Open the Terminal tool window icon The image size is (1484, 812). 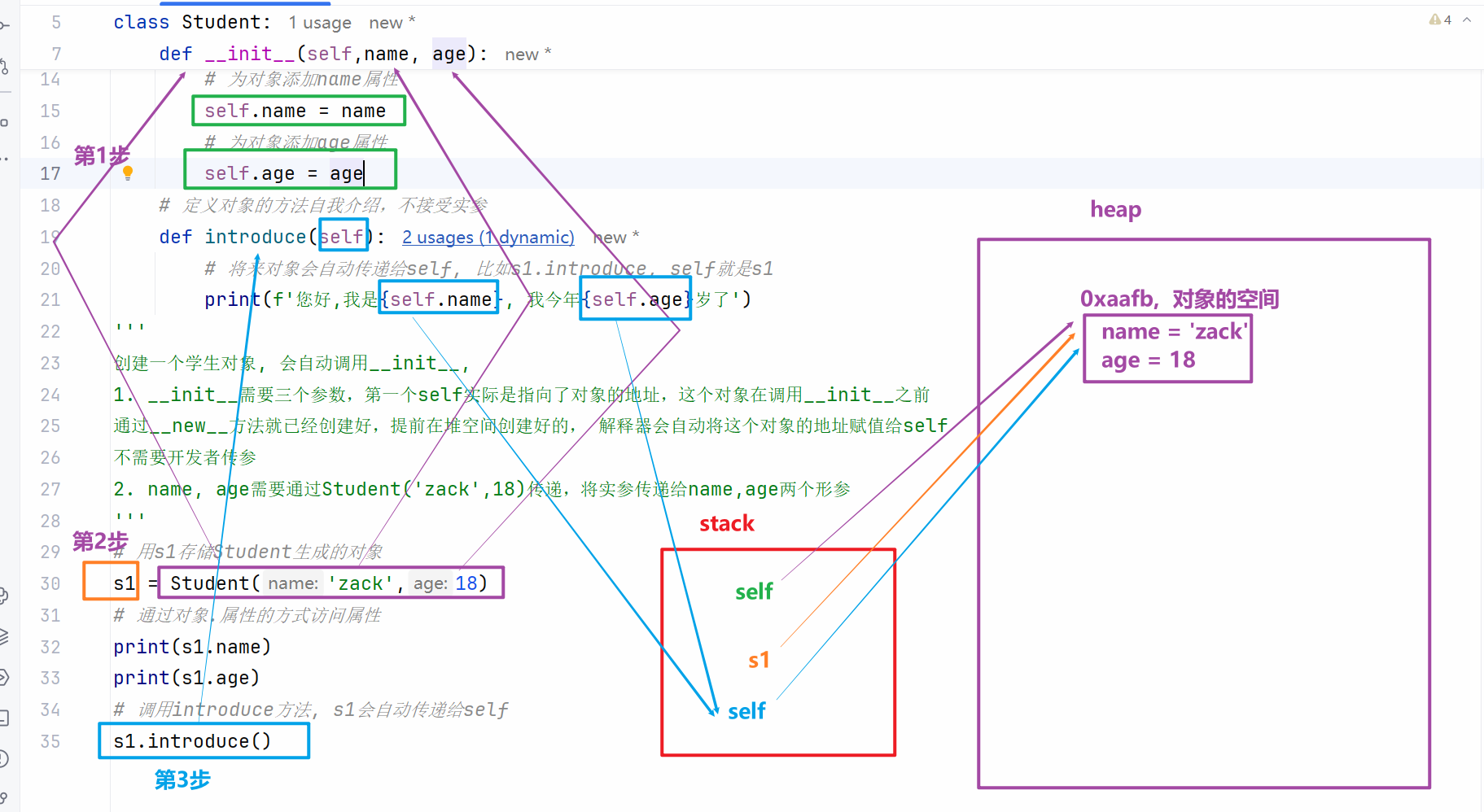3,718
